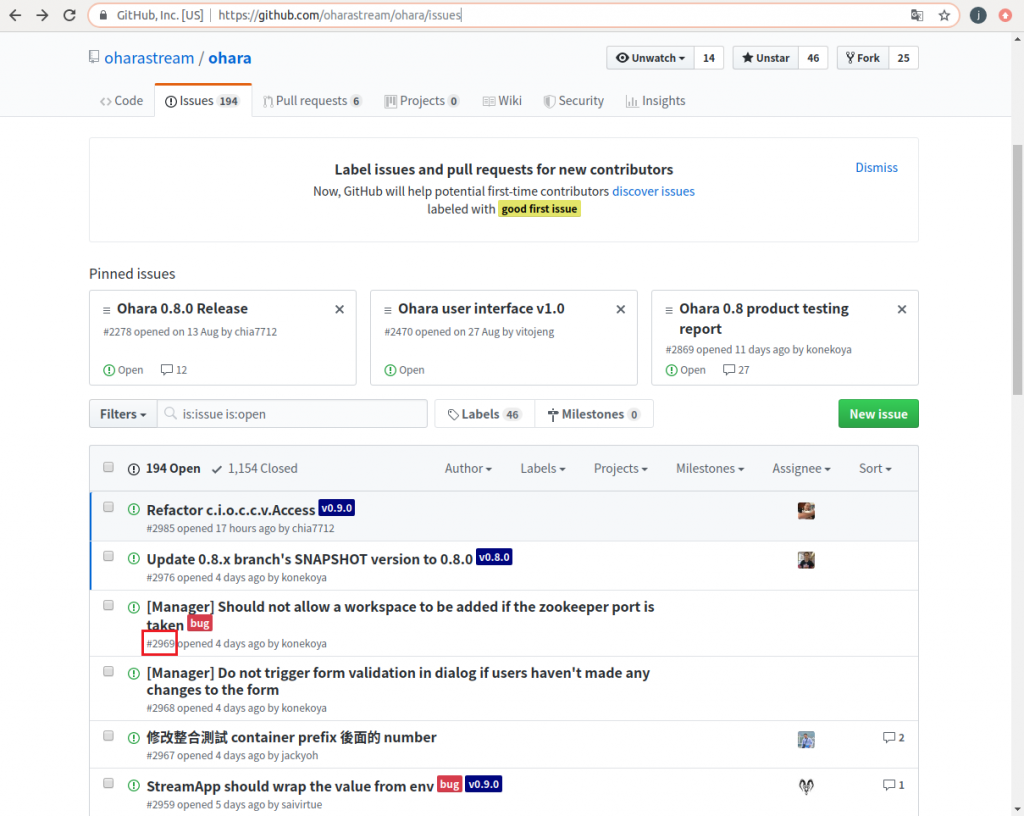Click assignee avatar on StreamApp should wrap issue
The height and width of the screenshot is (816, 1024).
[x=806, y=787]
